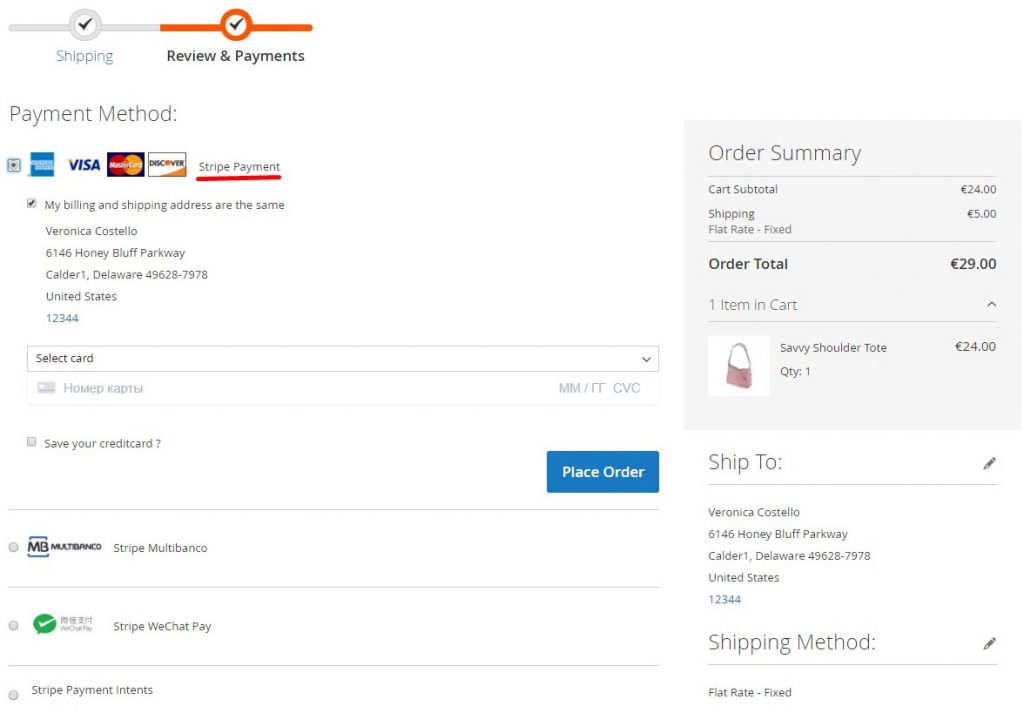
Task: Choose Stripe WeChat Pay radio button
Action: (x=13, y=625)
